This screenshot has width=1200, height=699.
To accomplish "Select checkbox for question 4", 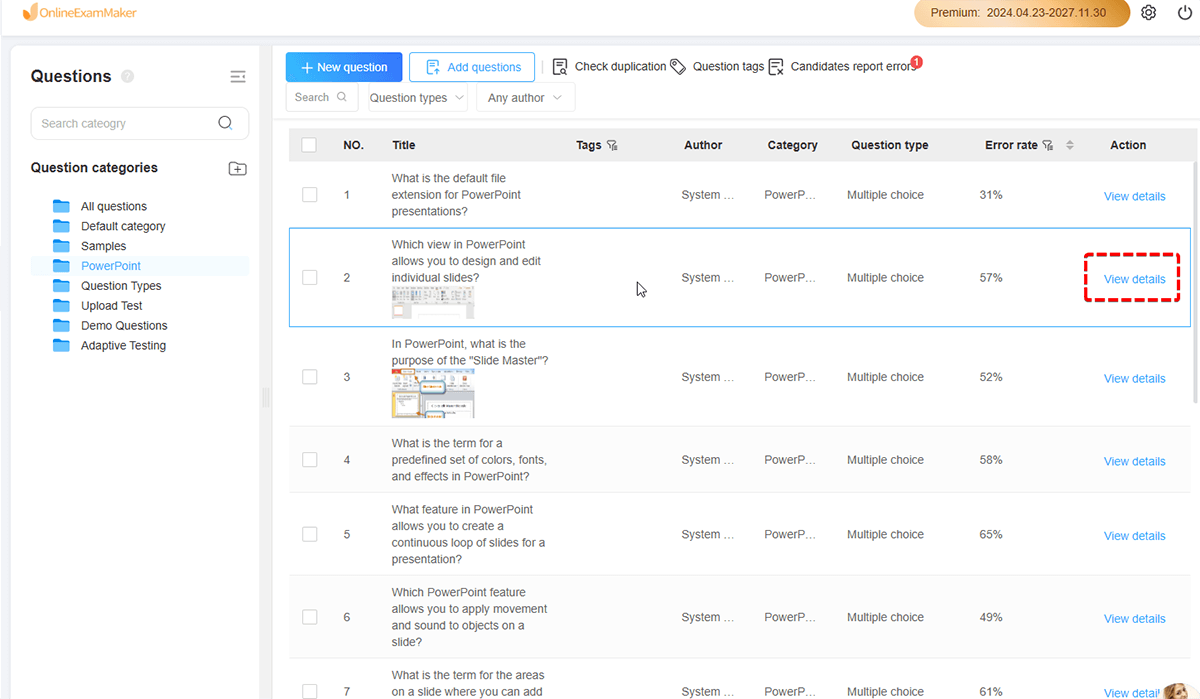I will point(310,460).
